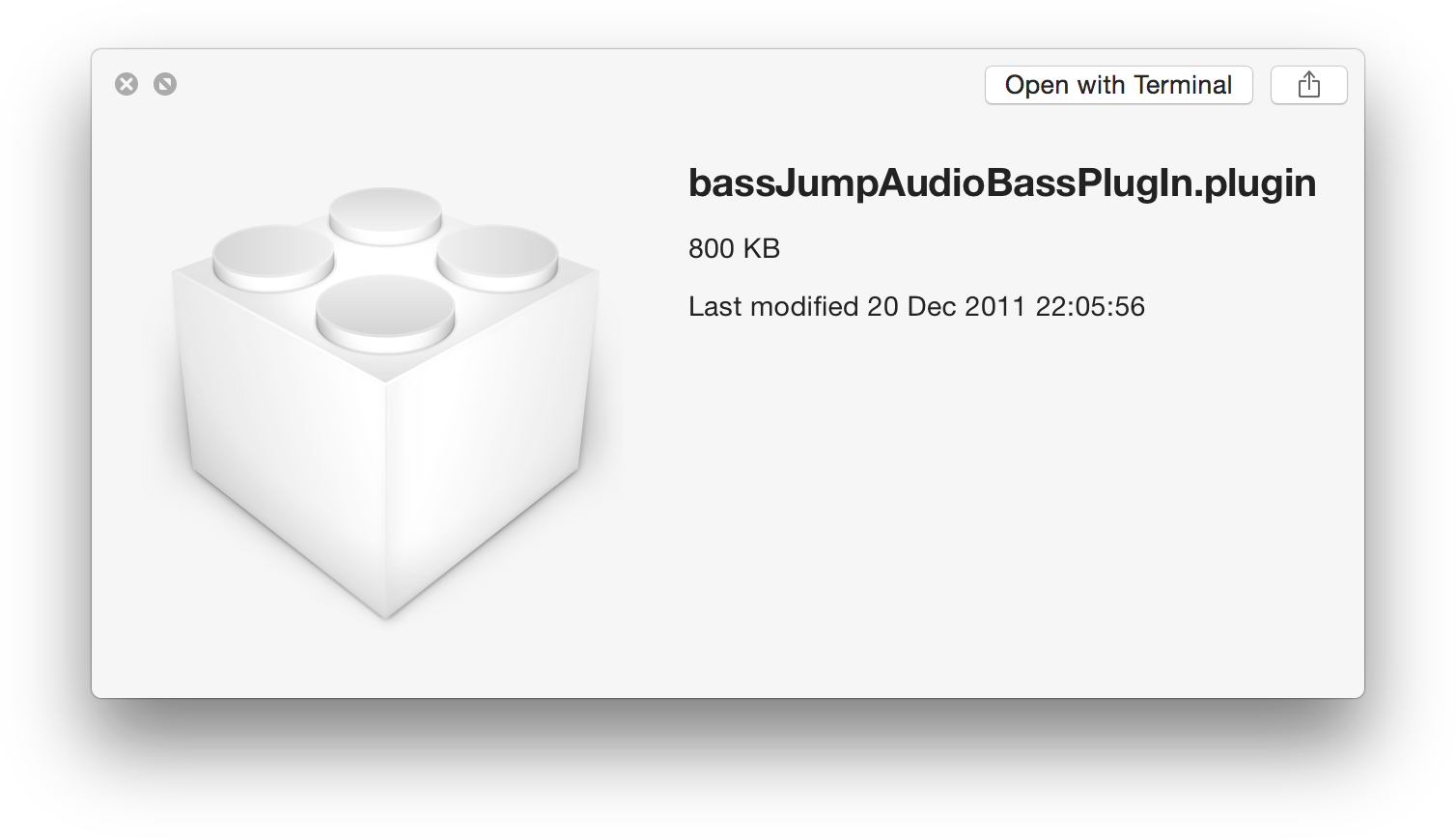Click the left stud of the brick icon
1456x840 pixels.
point(273,257)
